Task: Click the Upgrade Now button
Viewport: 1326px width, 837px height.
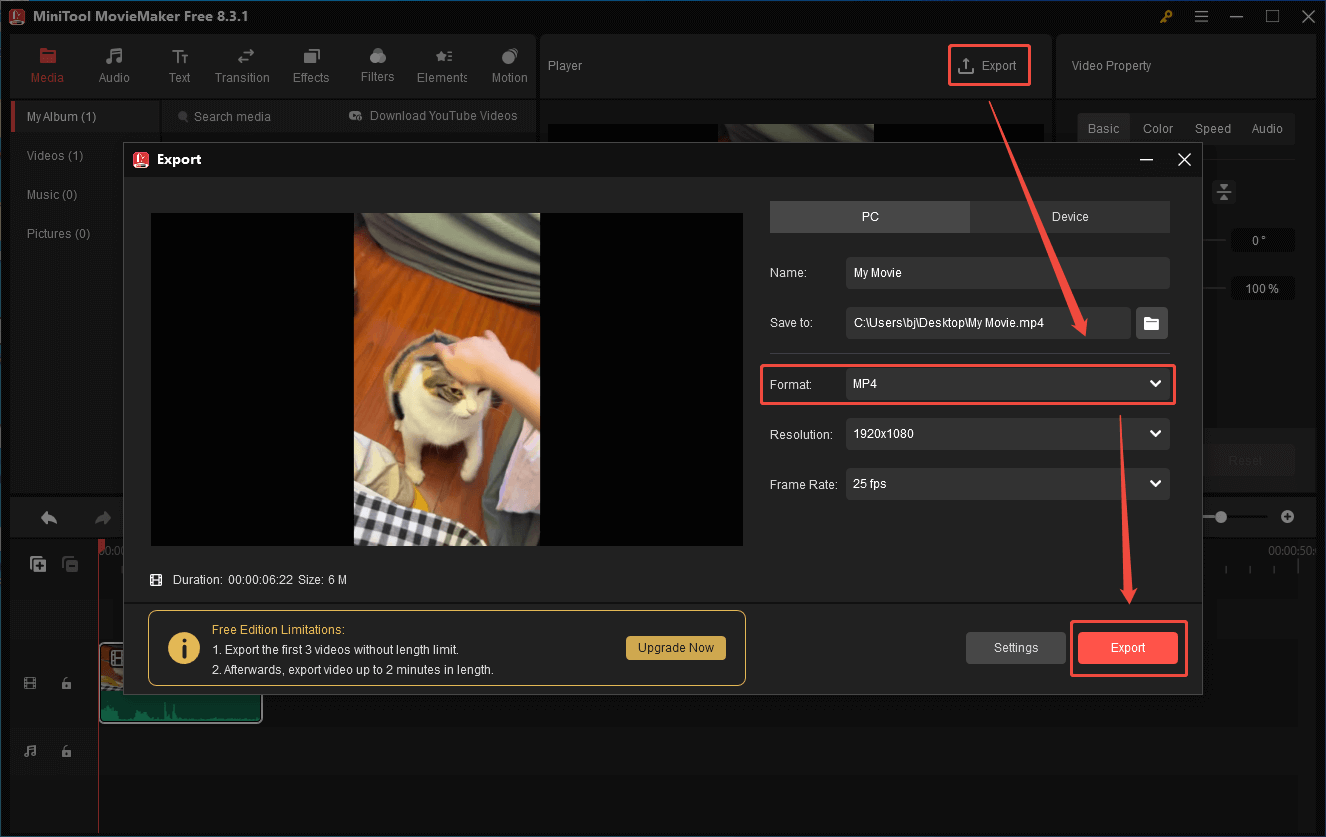Action: 675,647
